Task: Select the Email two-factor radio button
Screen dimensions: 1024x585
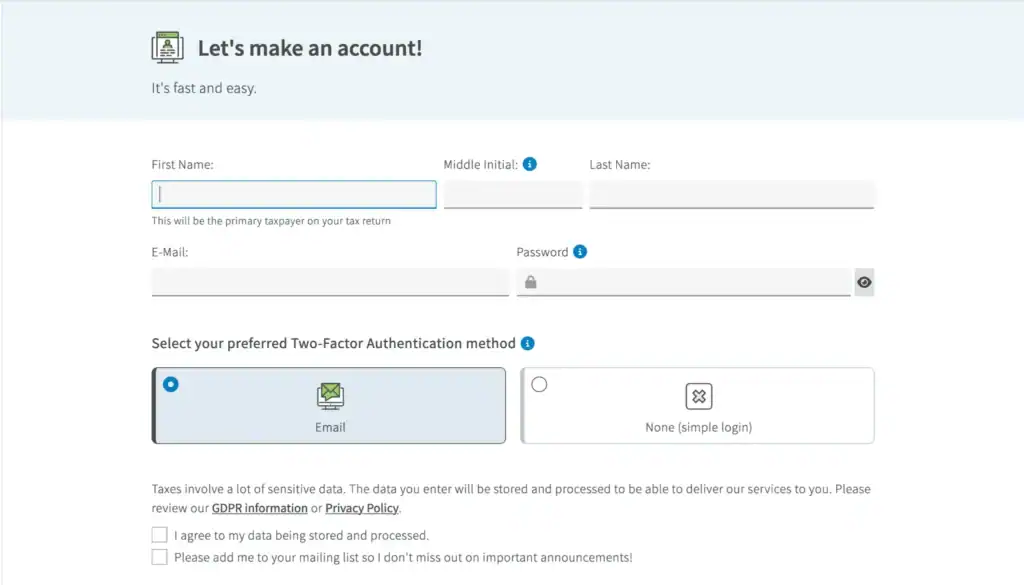Action: click(x=171, y=384)
